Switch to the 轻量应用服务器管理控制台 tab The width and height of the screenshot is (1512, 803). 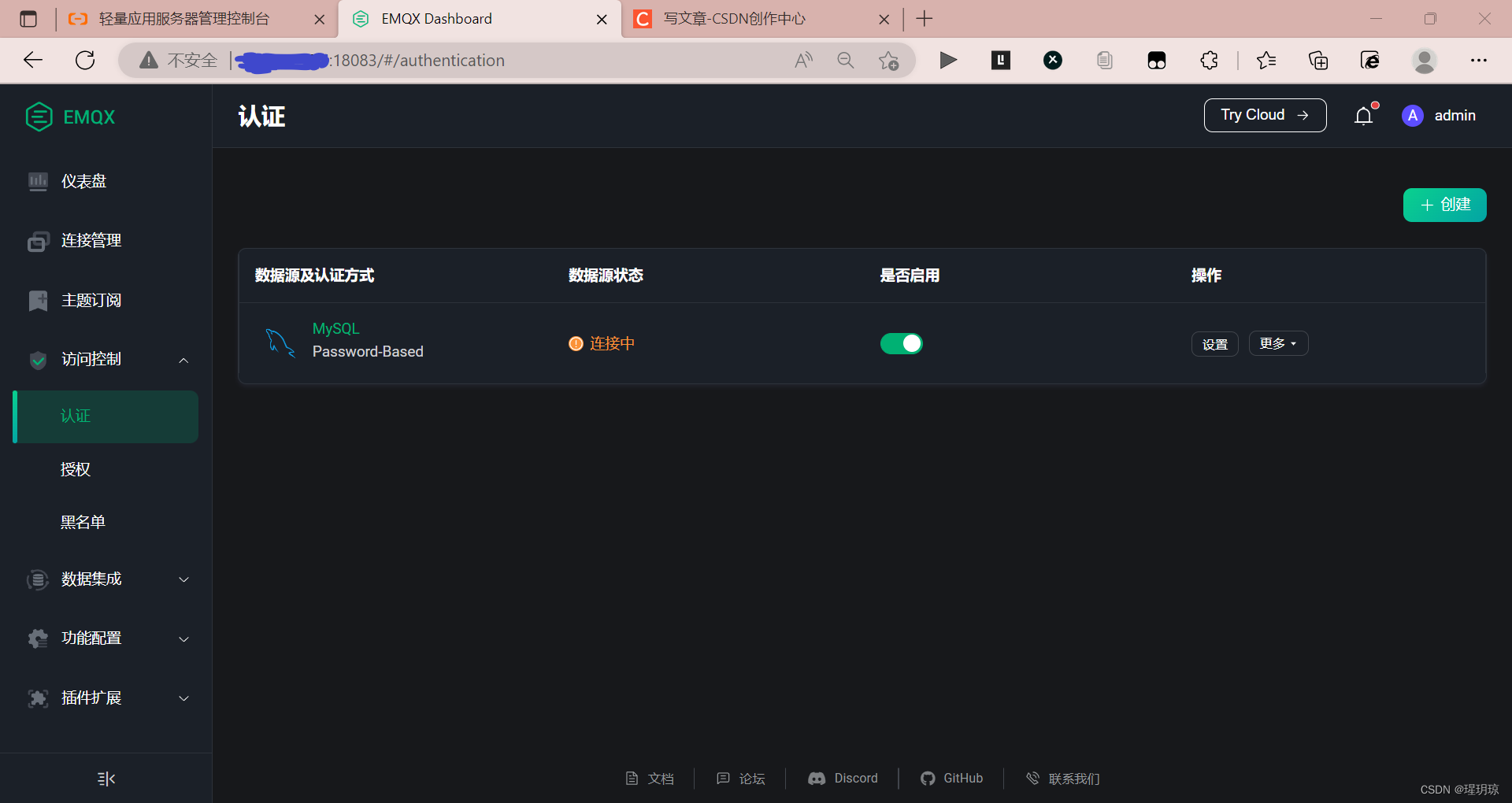[197, 19]
